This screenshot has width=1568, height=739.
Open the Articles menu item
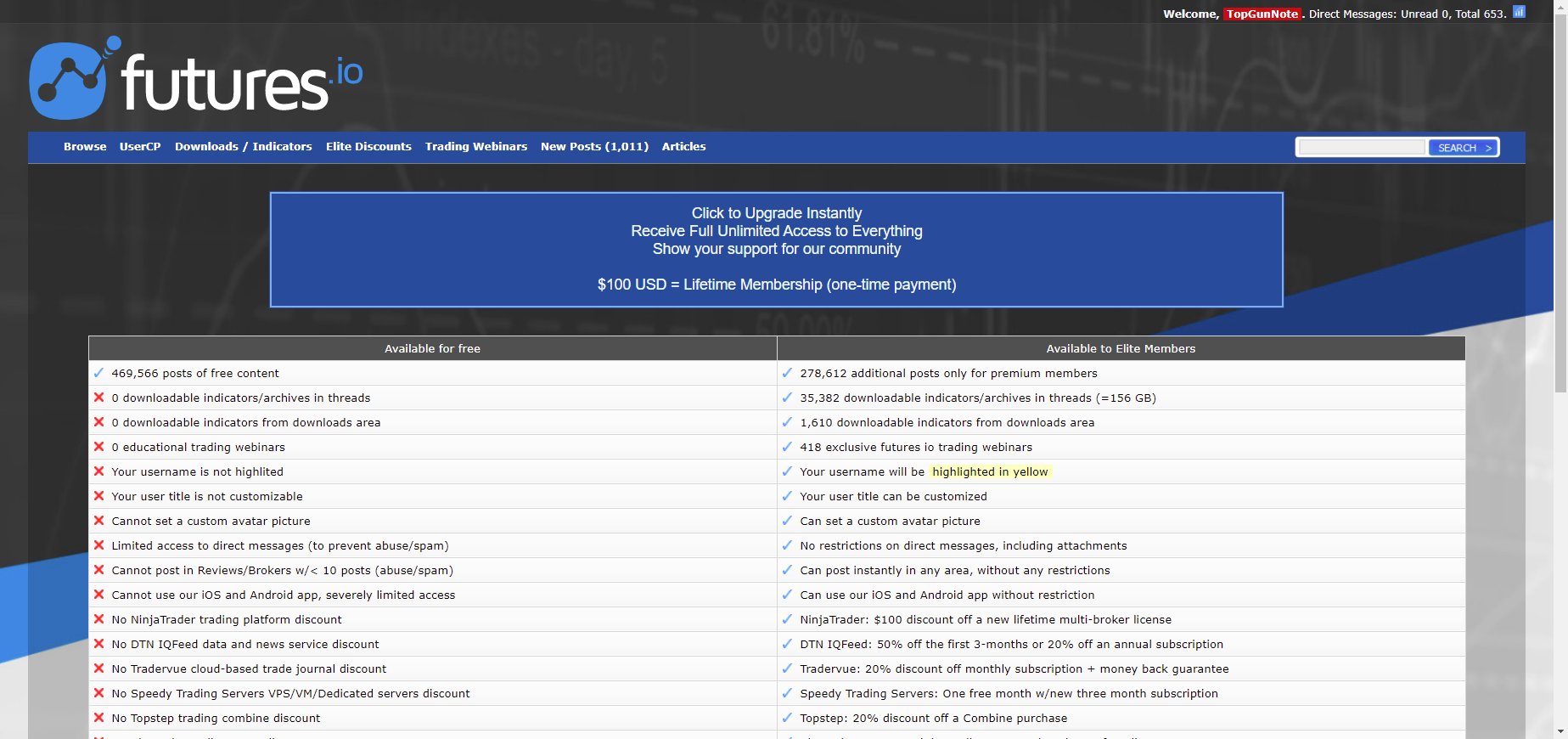[684, 147]
